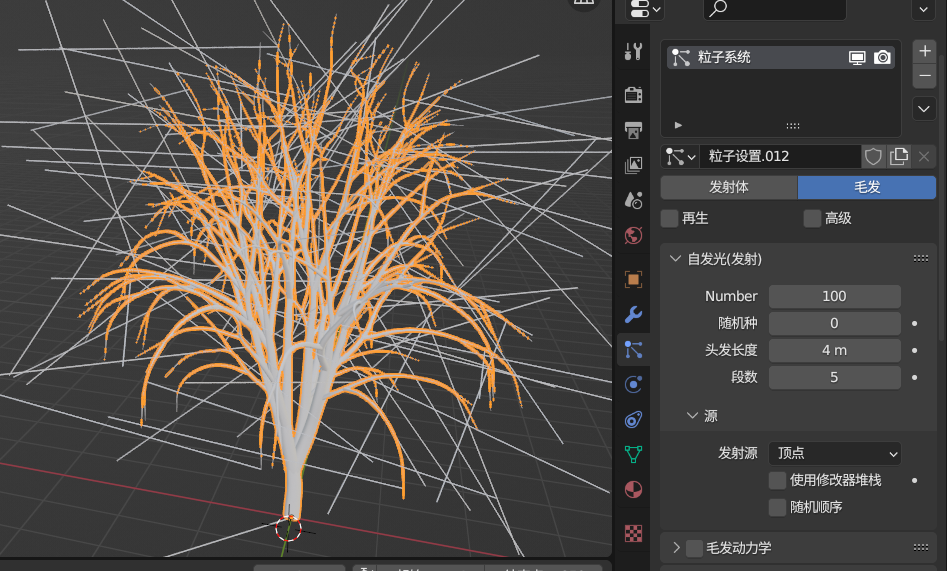Grab the 自发光(发射) panel drag handle
The image size is (947, 571).
click(921, 259)
